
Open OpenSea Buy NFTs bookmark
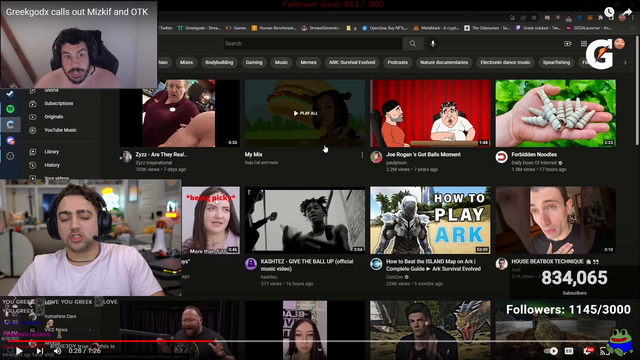[x=385, y=28]
